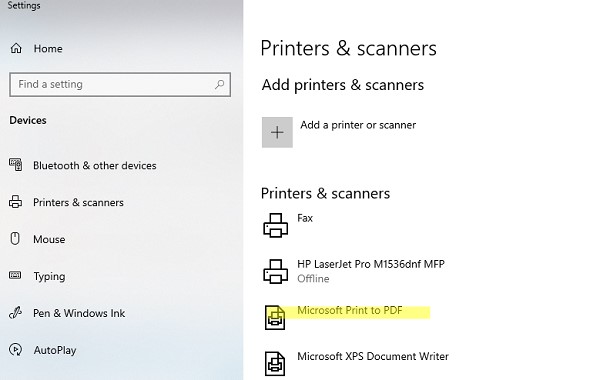This screenshot has height=380, width=600.
Task: Click the Bluetooth & other devices icon
Action: 16,165
